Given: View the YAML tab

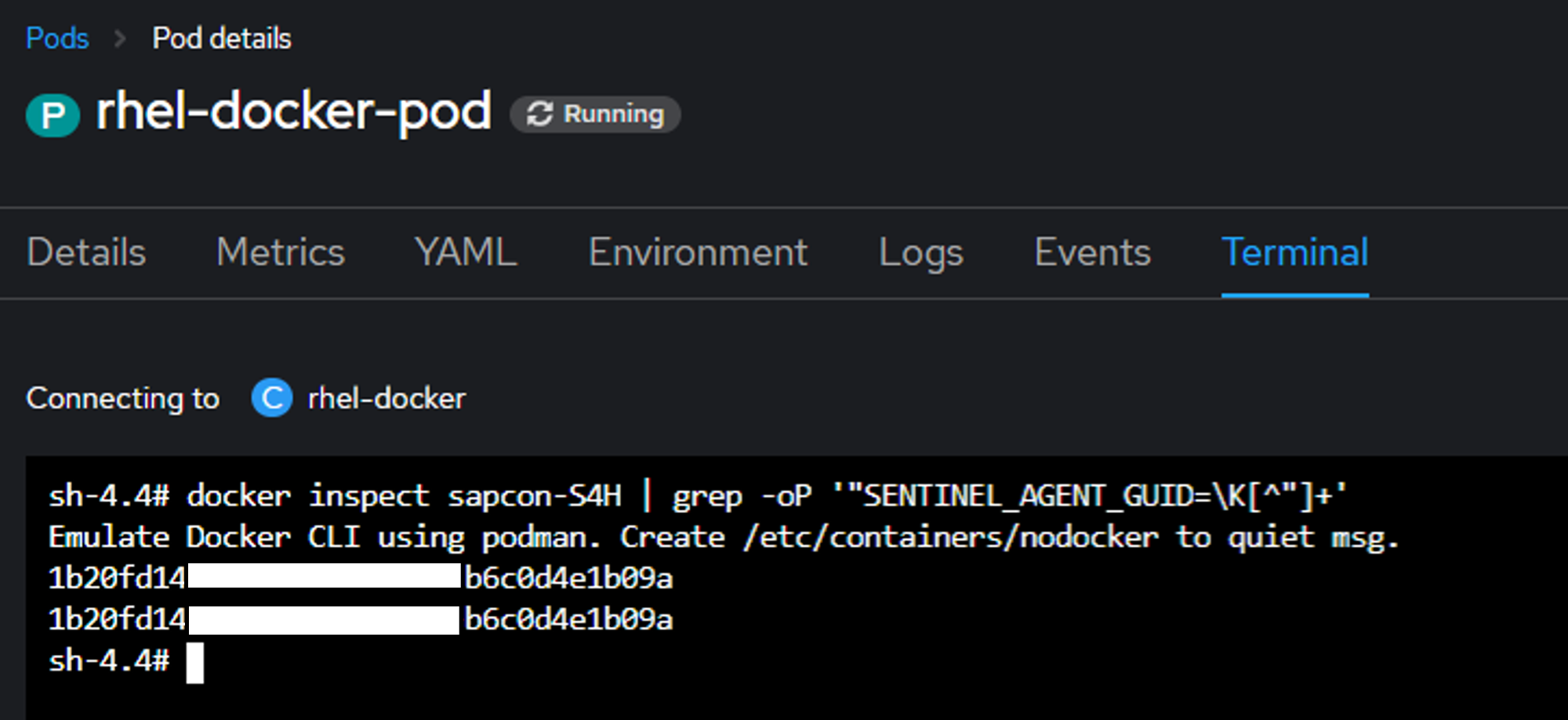Looking at the screenshot, I should click(466, 252).
